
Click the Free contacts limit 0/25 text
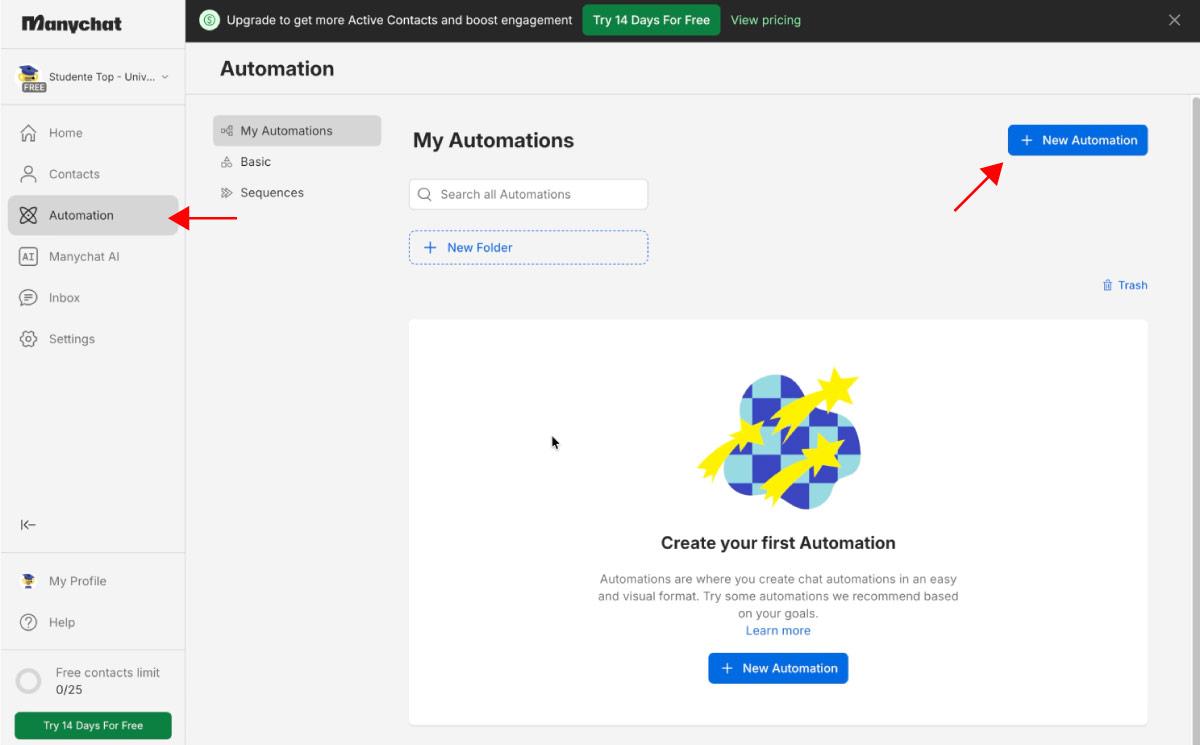pyautogui.click(x=108, y=681)
